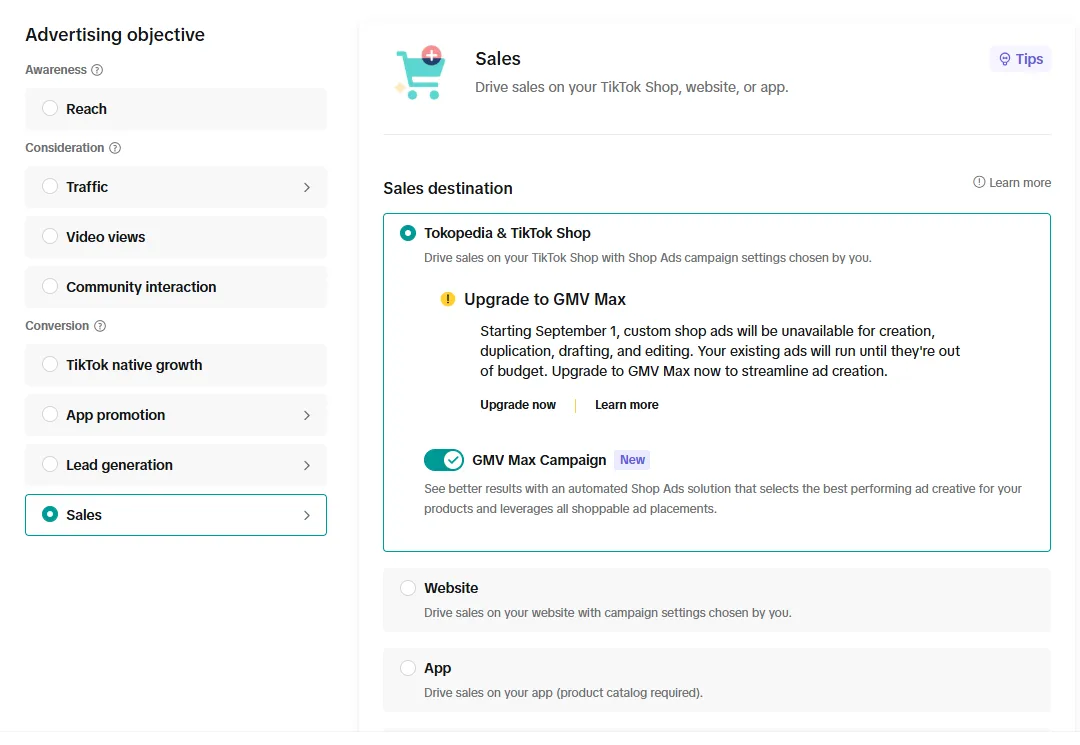The width and height of the screenshot is (1080, 745).
Task: Choose the Community interaction radio button
Action: click(50, 286)
